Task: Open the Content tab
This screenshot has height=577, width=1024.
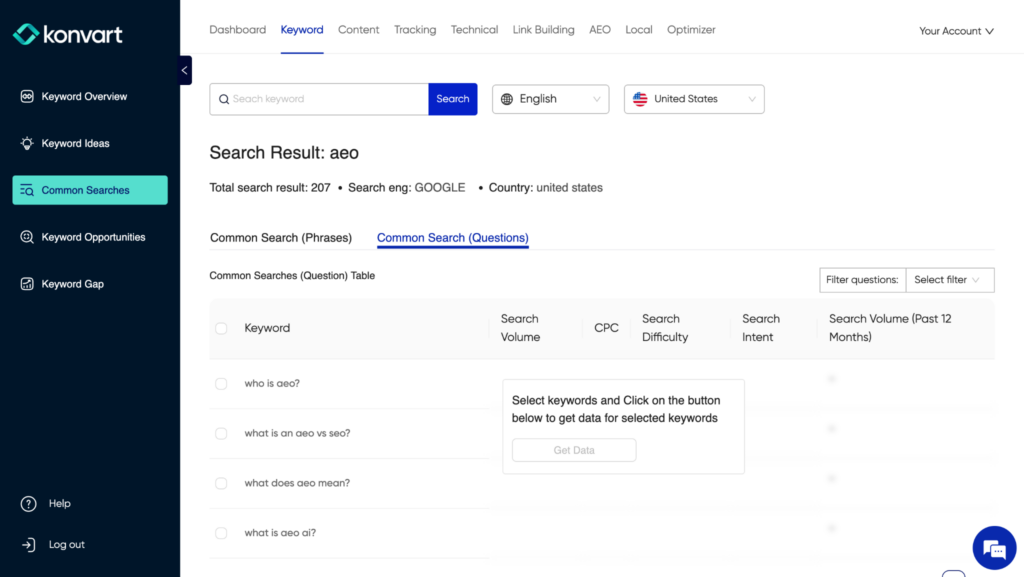Action: pos(359,30)
